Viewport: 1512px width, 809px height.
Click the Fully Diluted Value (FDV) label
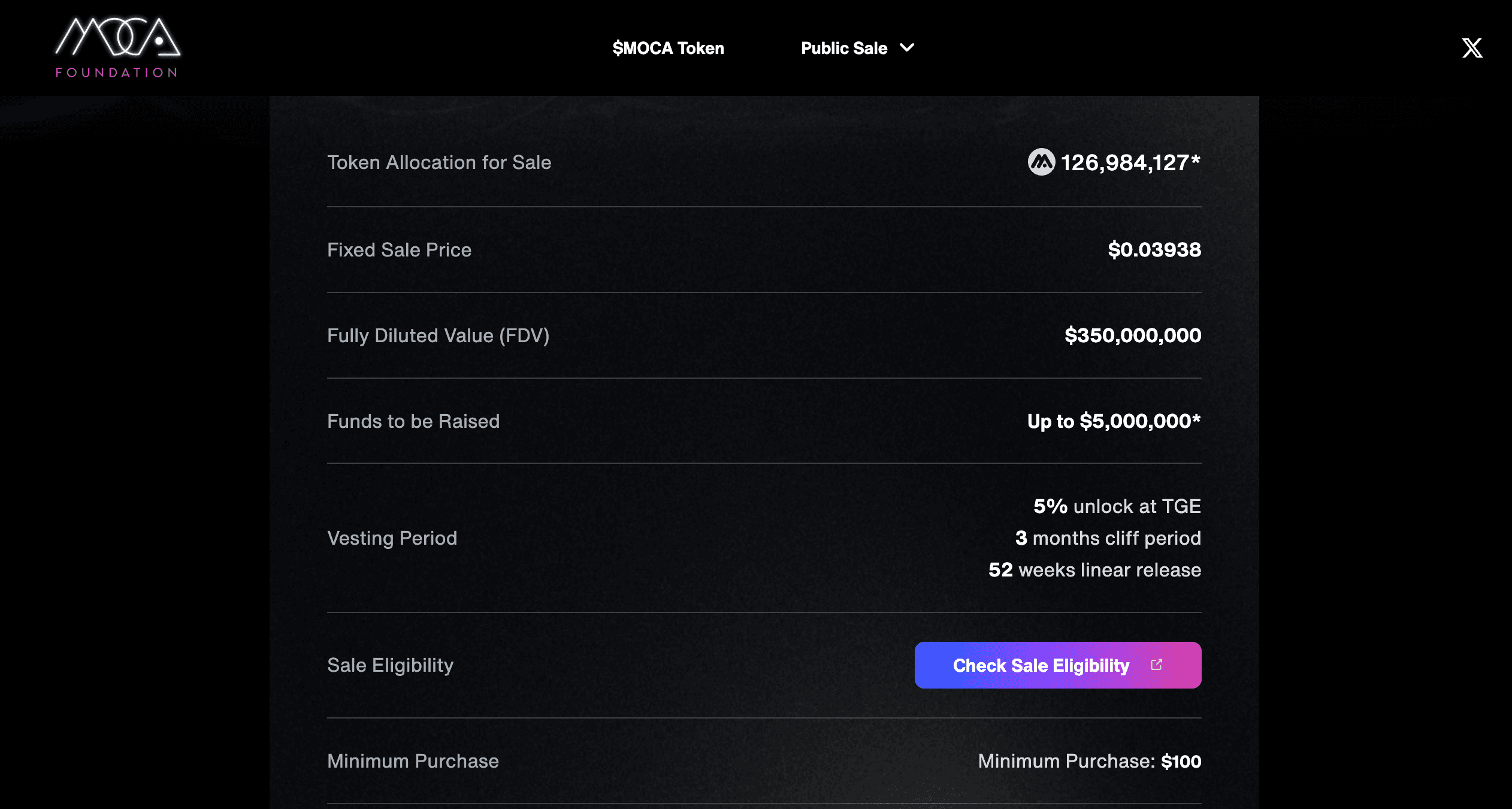438,336
